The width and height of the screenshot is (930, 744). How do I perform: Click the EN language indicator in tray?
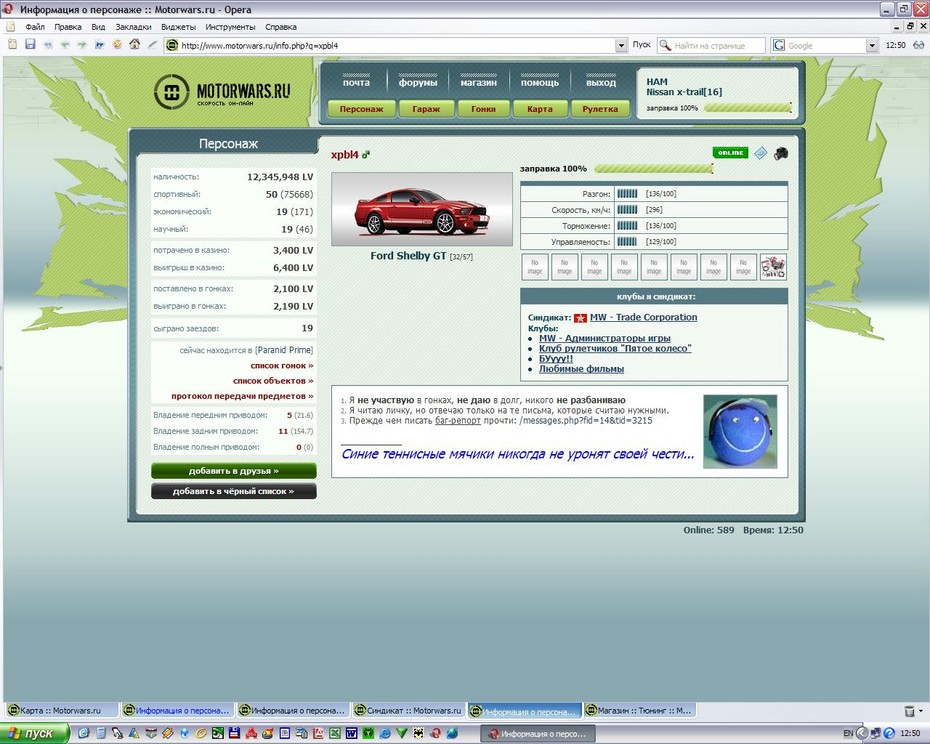tap(848, 734)
